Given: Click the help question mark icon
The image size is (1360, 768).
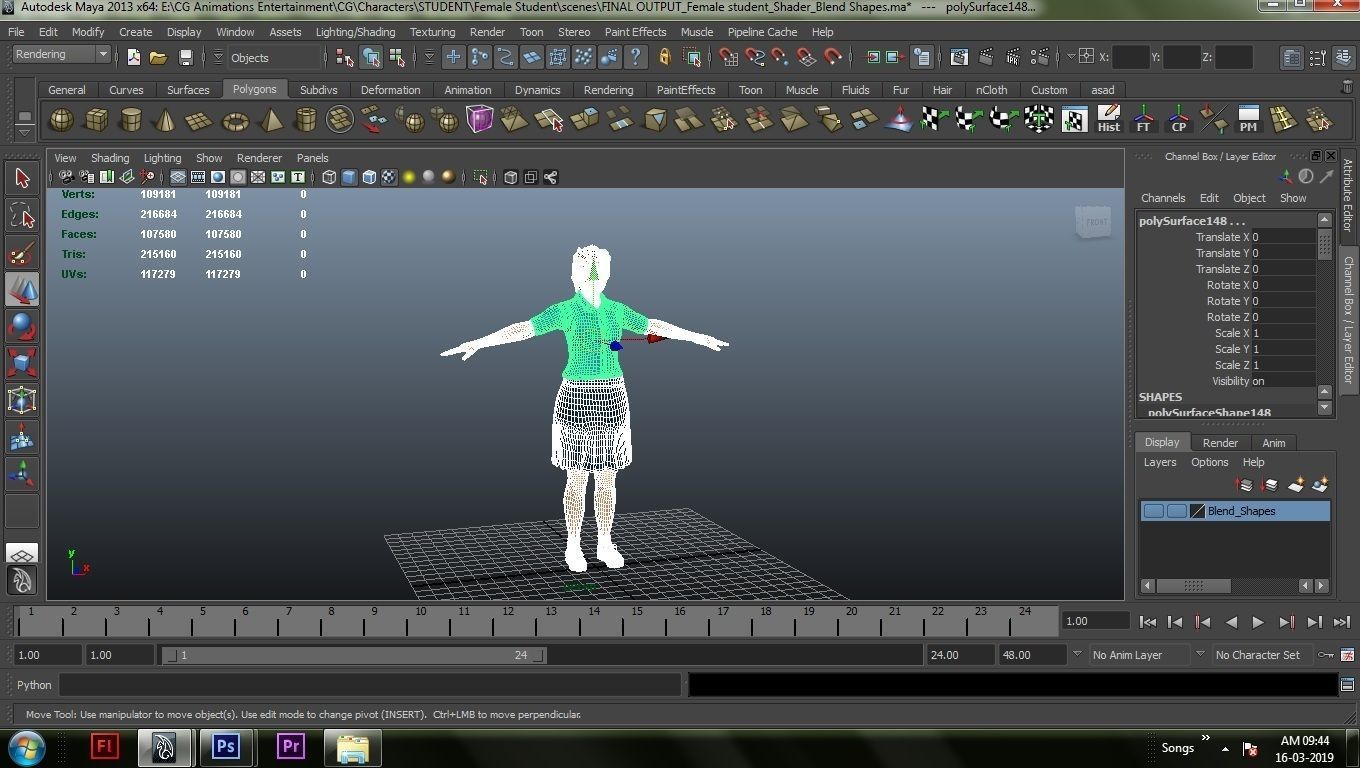Looking at the screenshot, I should coord(635,57).
